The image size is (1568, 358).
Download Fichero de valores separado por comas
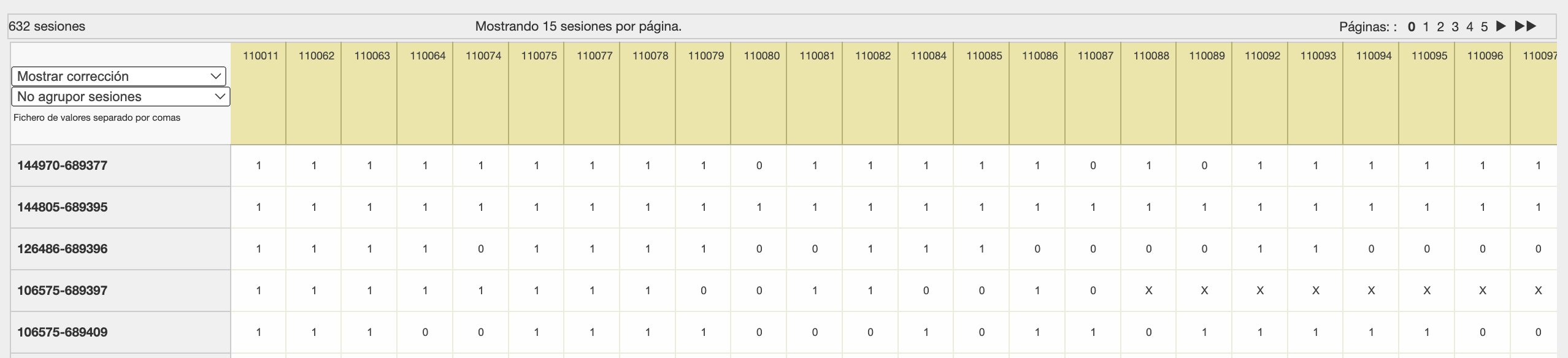[97, 118]
